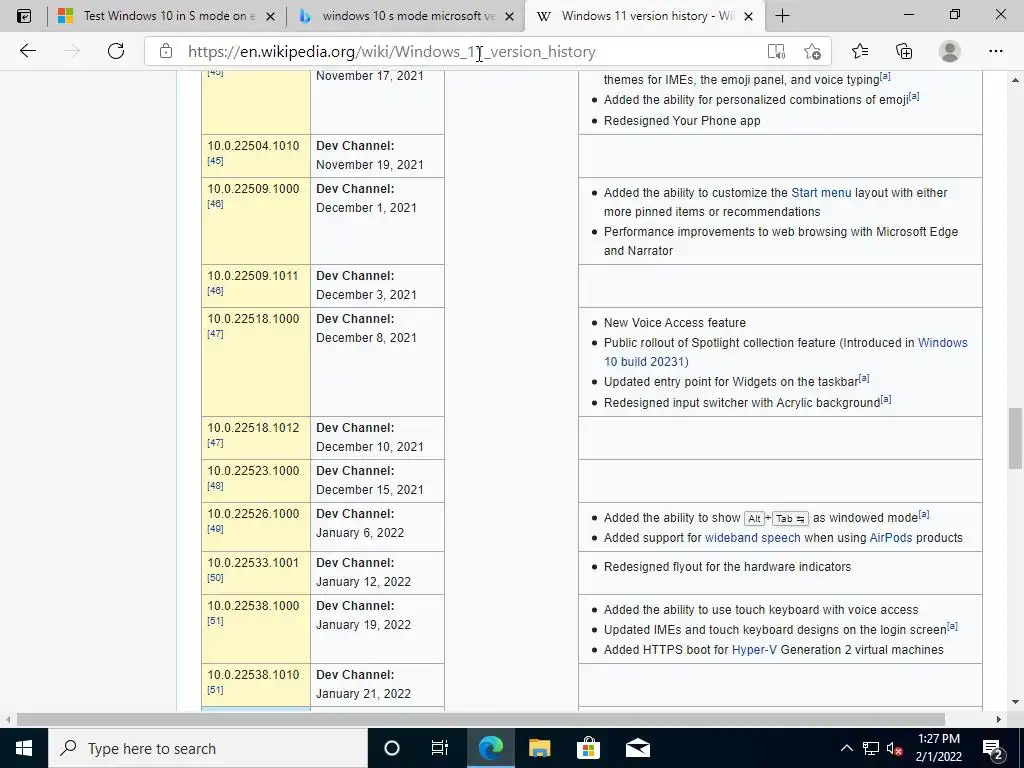Click the taskbar search box

pos(208,748)
